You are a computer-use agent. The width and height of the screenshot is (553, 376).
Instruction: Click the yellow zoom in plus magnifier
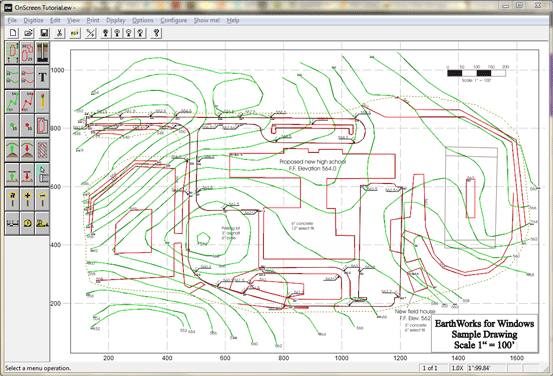coord(27,199)
